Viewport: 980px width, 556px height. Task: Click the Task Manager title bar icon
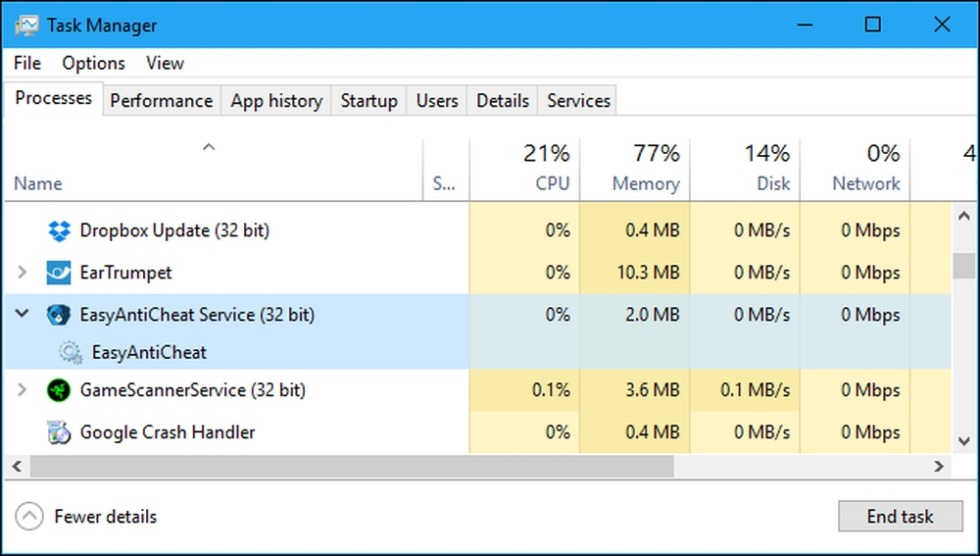[27, 25]
